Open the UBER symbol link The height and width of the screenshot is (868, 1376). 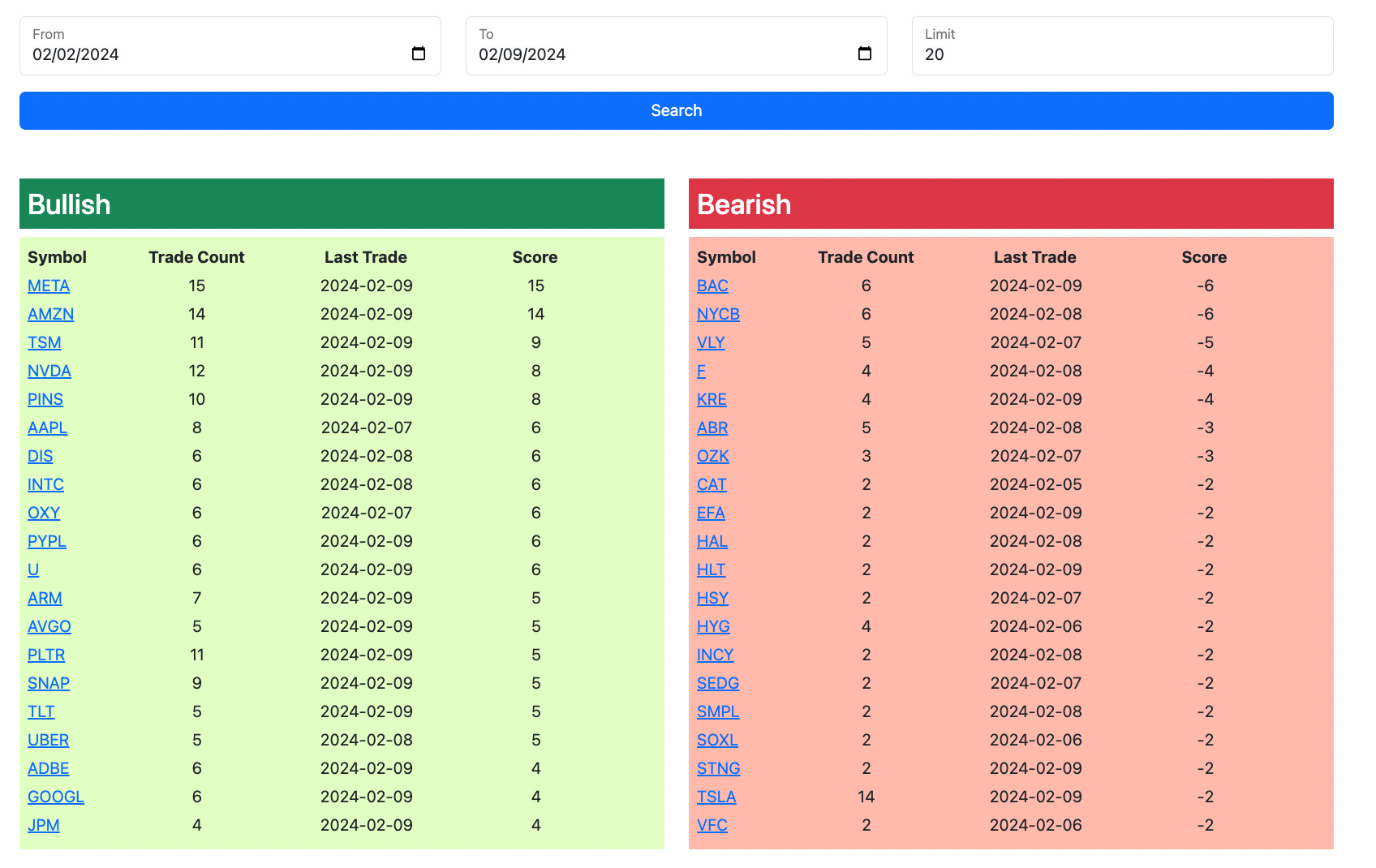click(49, 740)
